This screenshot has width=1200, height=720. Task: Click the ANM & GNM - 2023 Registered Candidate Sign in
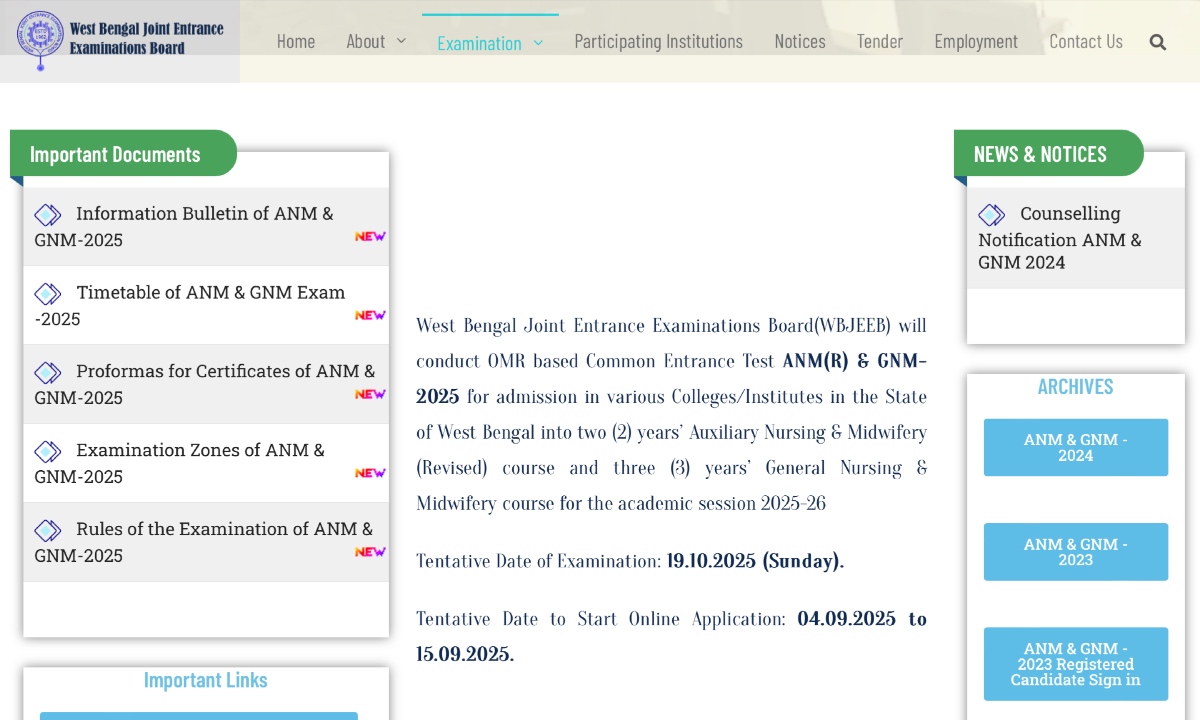coord(1075,663)
